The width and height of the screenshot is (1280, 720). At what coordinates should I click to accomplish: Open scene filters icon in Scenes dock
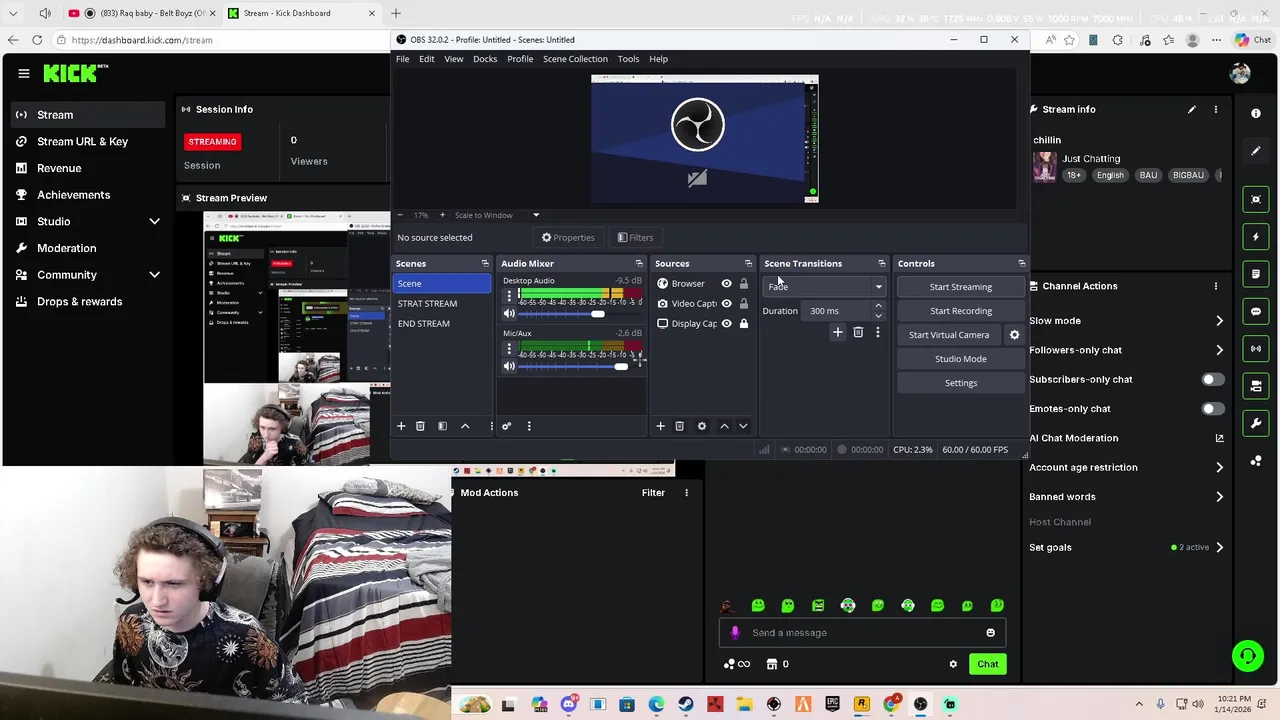click(x=442, y=426)
